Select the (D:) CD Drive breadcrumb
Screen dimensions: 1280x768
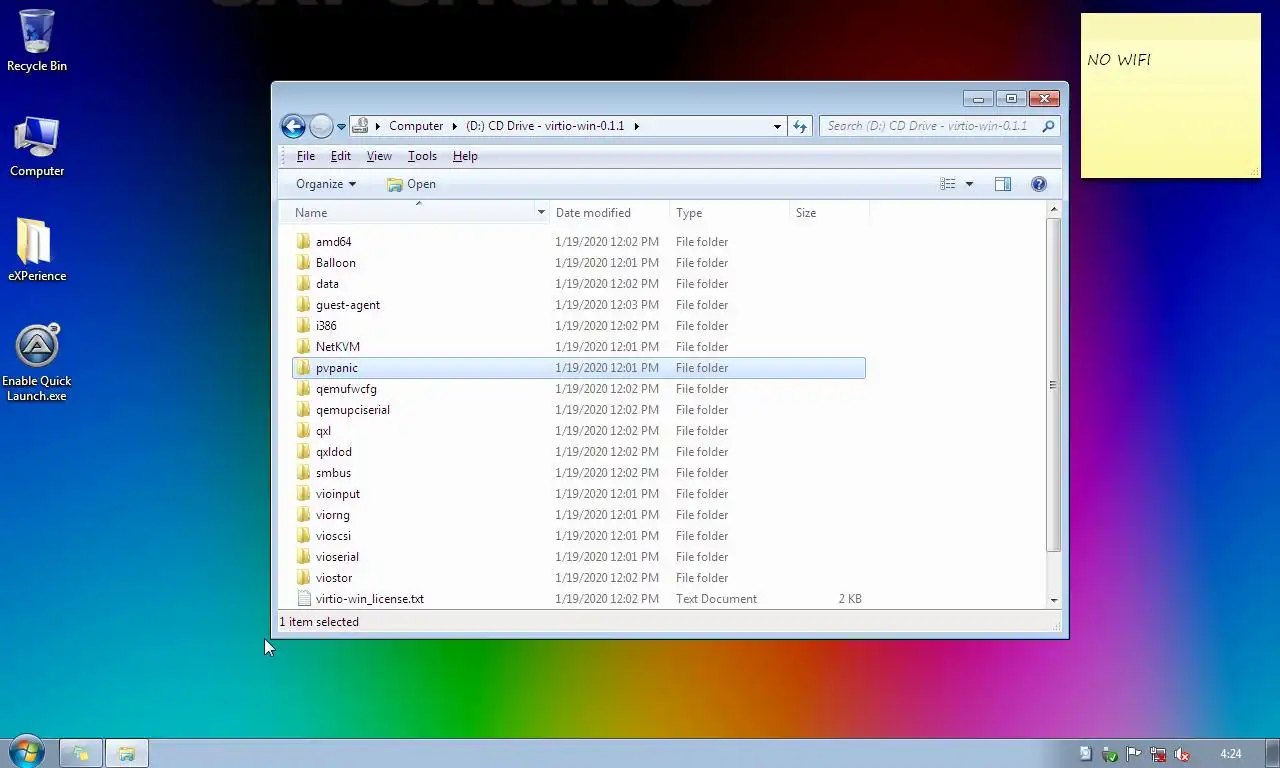coord(545,126)
